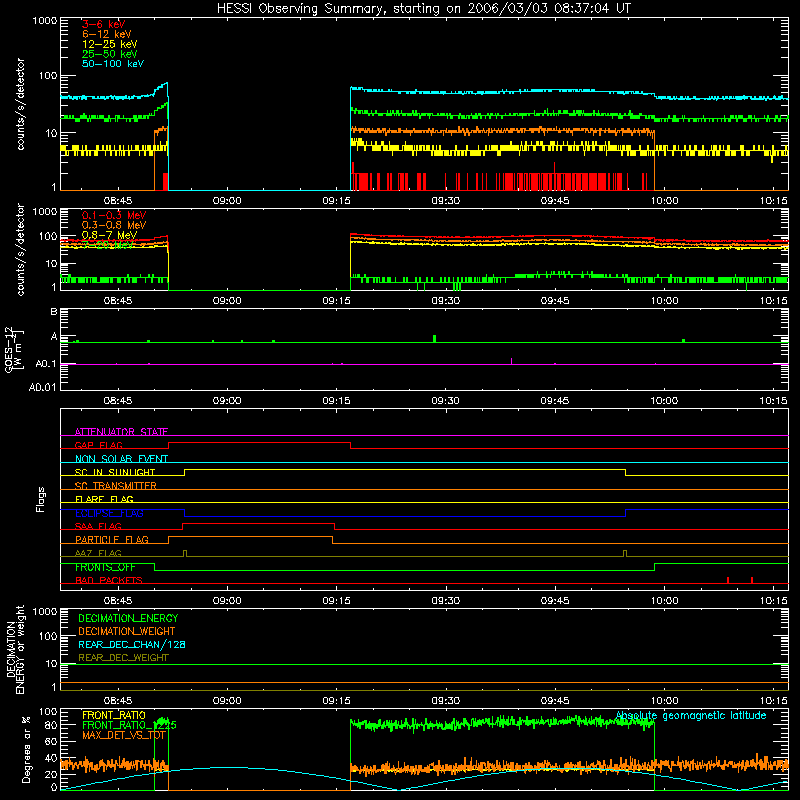Select the orange 6-12 keV legend label
This screenshot has width=800, height=800.
pos(107,34)
